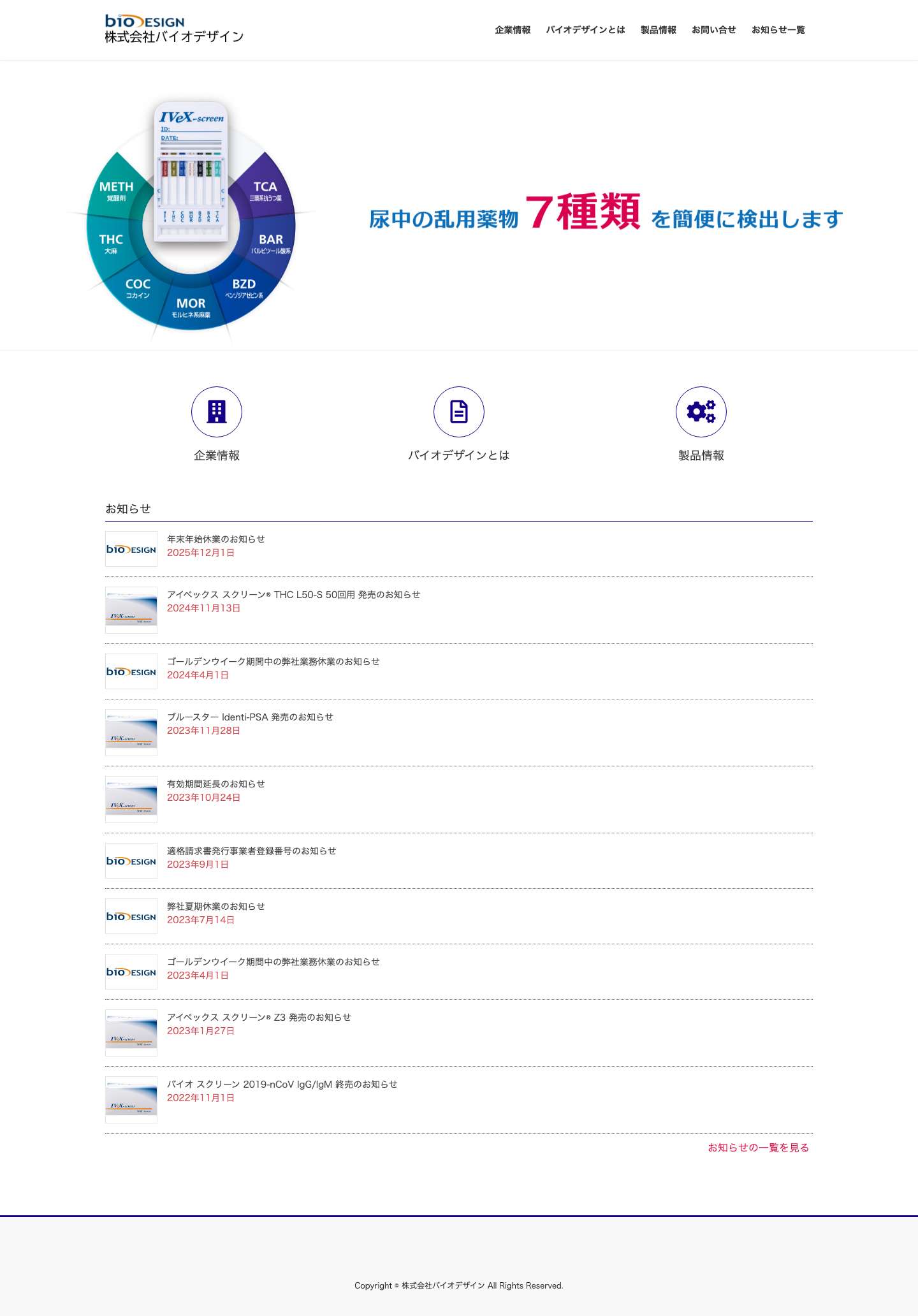Open バイオデザインとは in the top navigation
The width and height of the screenshot is (918, 1316).
pos(585,30)
